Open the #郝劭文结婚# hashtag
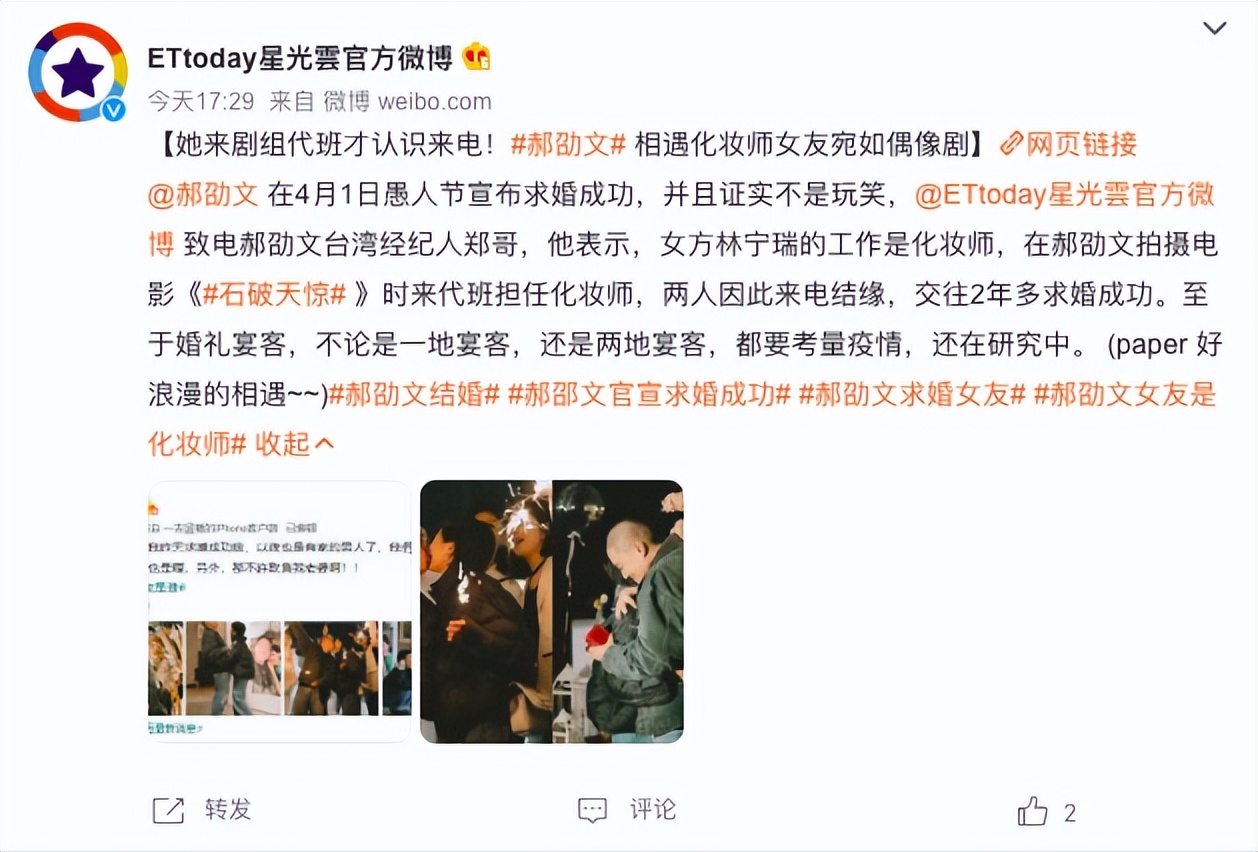Screen dimensions: 1258x852 pyautogui.click(x=414, y=394)
